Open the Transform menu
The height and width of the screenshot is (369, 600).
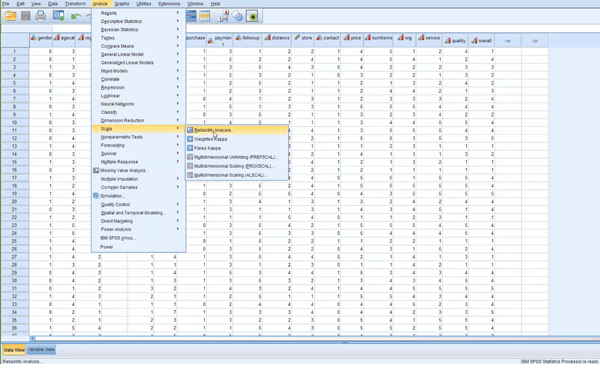point(75,4)
